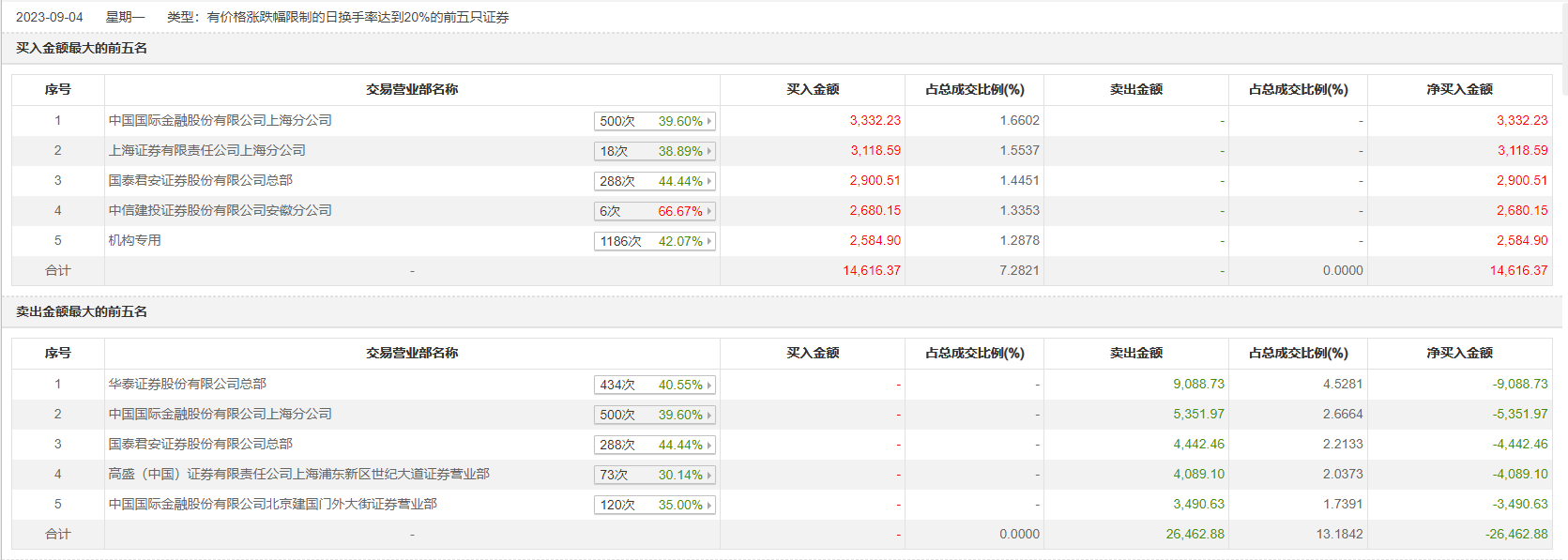Expand the 6次 66.67% badge arrow
1568x560 pixels.
click(709, 211)
